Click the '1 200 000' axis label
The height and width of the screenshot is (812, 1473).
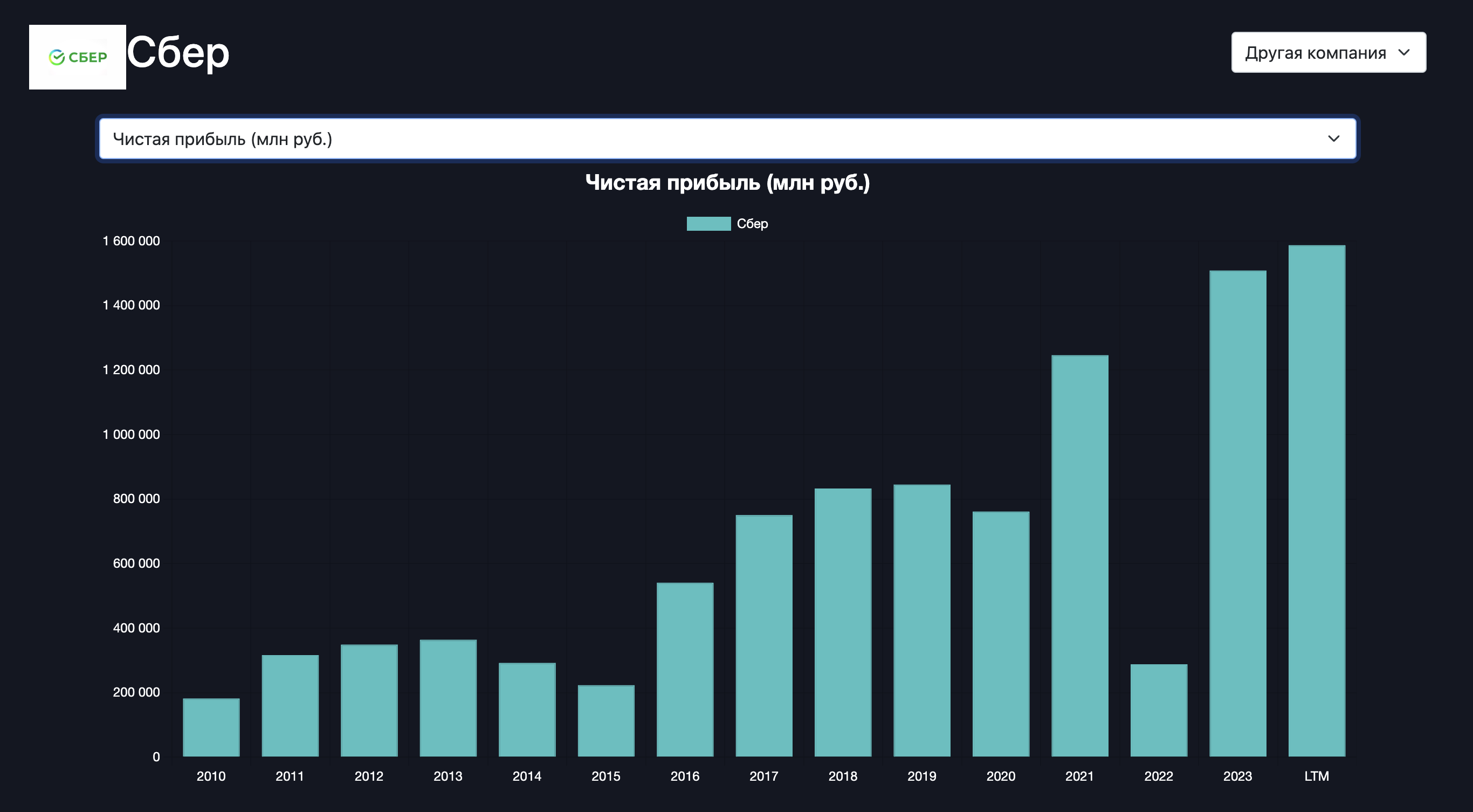pos(131,369)
